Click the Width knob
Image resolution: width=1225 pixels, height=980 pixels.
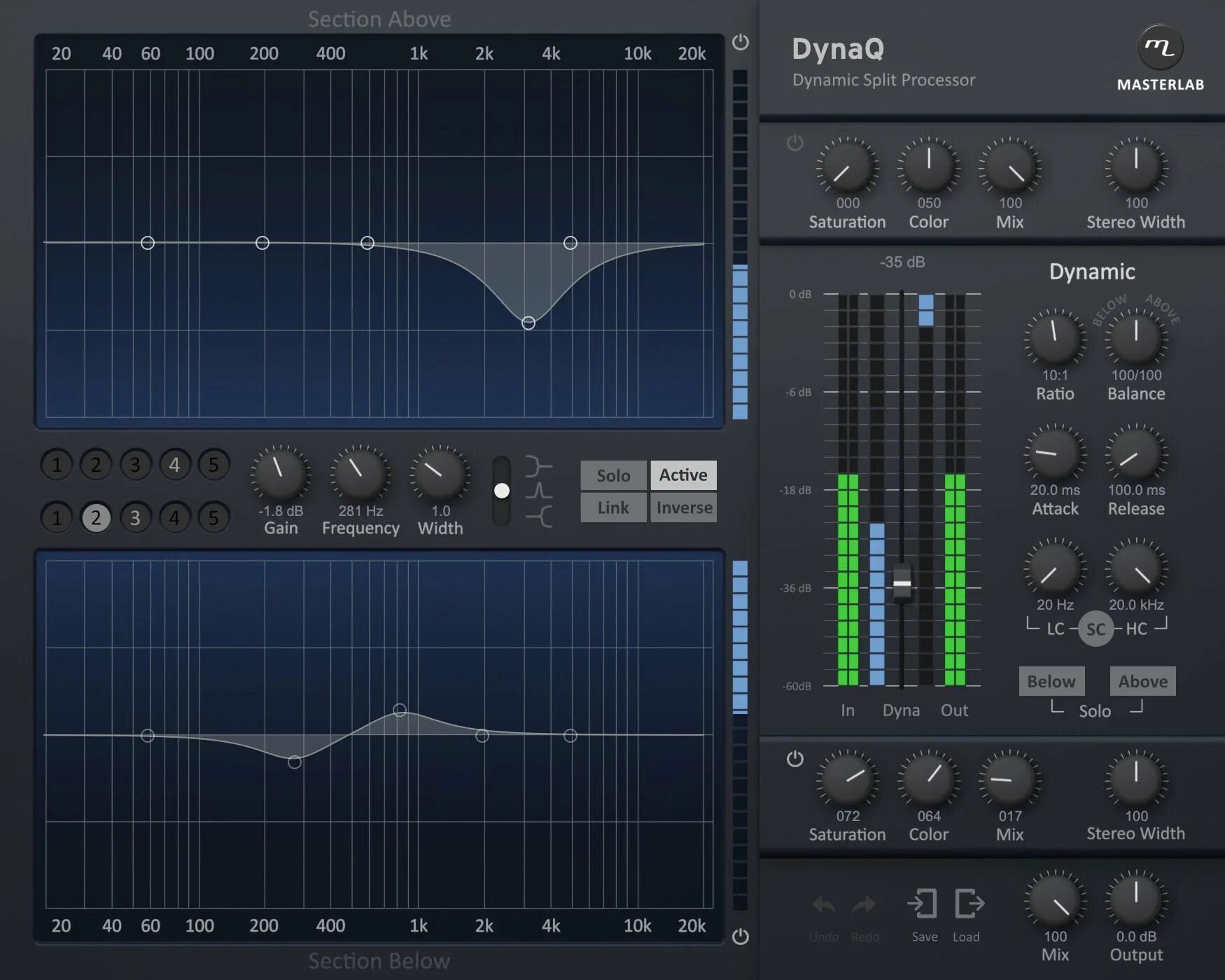tap(440, 474)
